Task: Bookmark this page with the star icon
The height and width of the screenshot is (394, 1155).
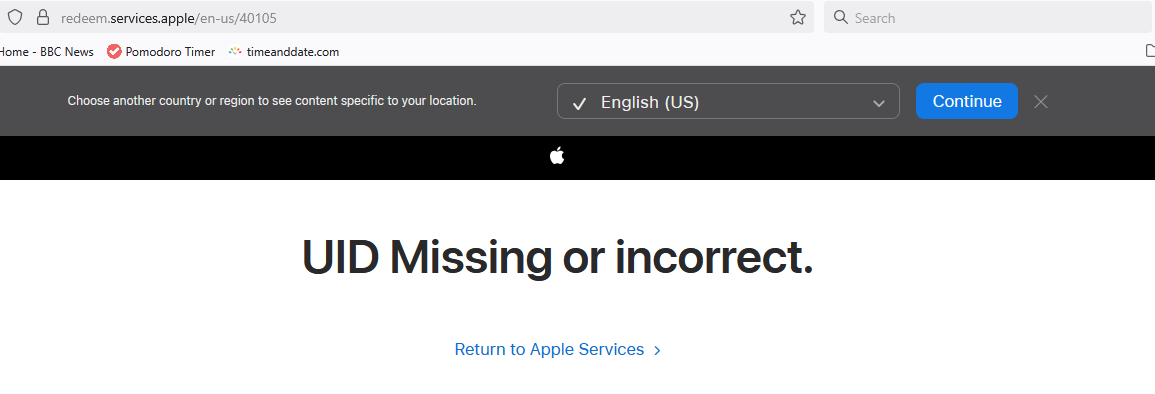Action: coord(798,18)
